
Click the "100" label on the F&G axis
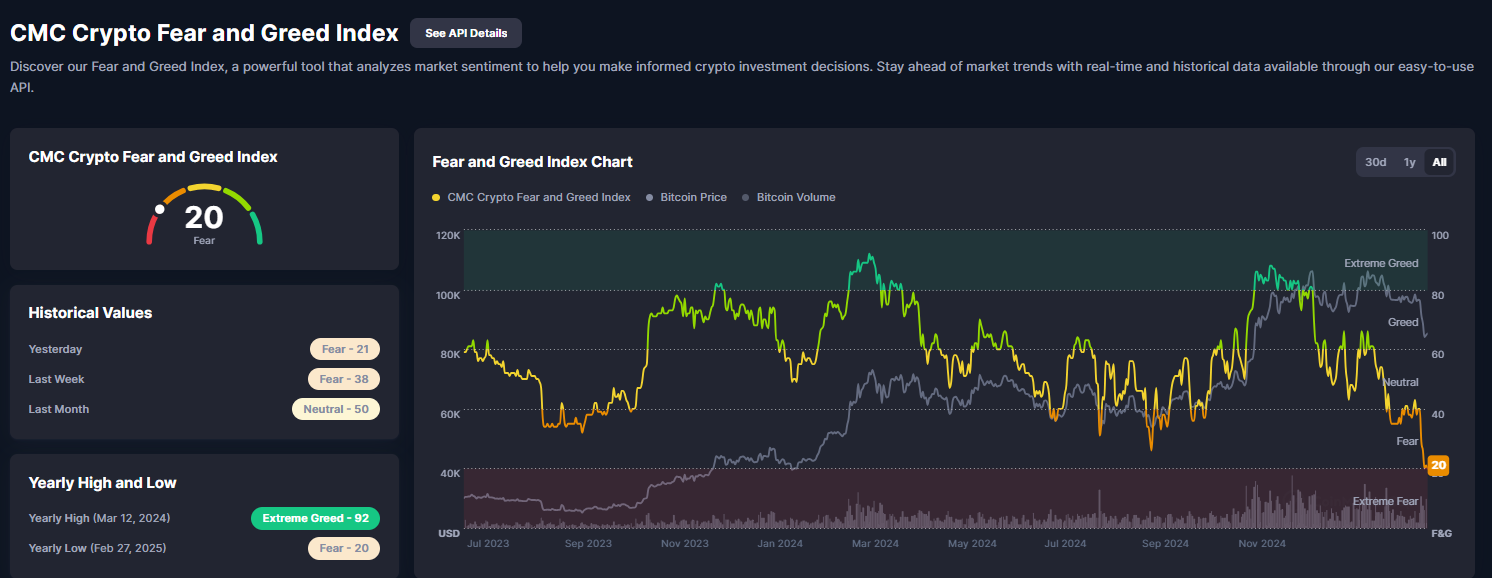point(1440,235)
